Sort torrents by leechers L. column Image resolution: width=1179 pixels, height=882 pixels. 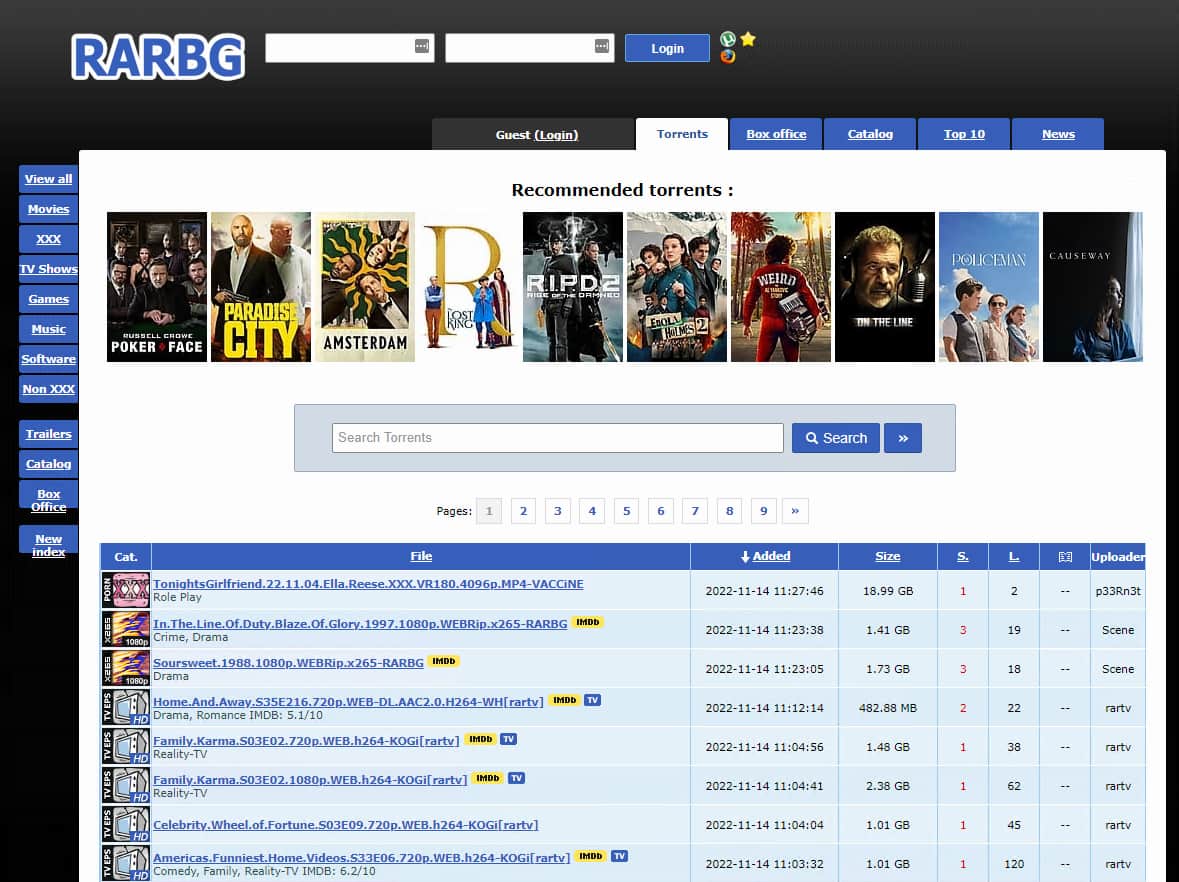[x=1014, y=556]
